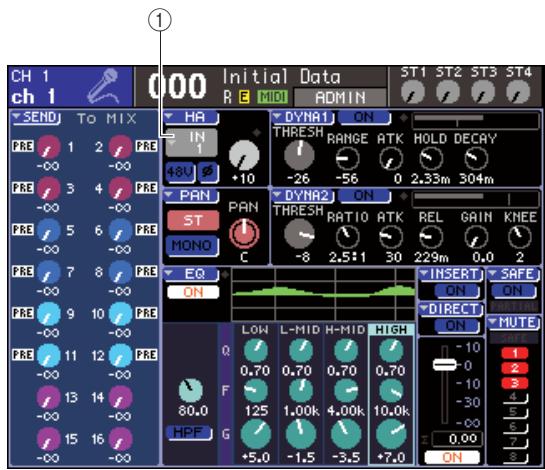Select the red PAN knob

[244, 234]
